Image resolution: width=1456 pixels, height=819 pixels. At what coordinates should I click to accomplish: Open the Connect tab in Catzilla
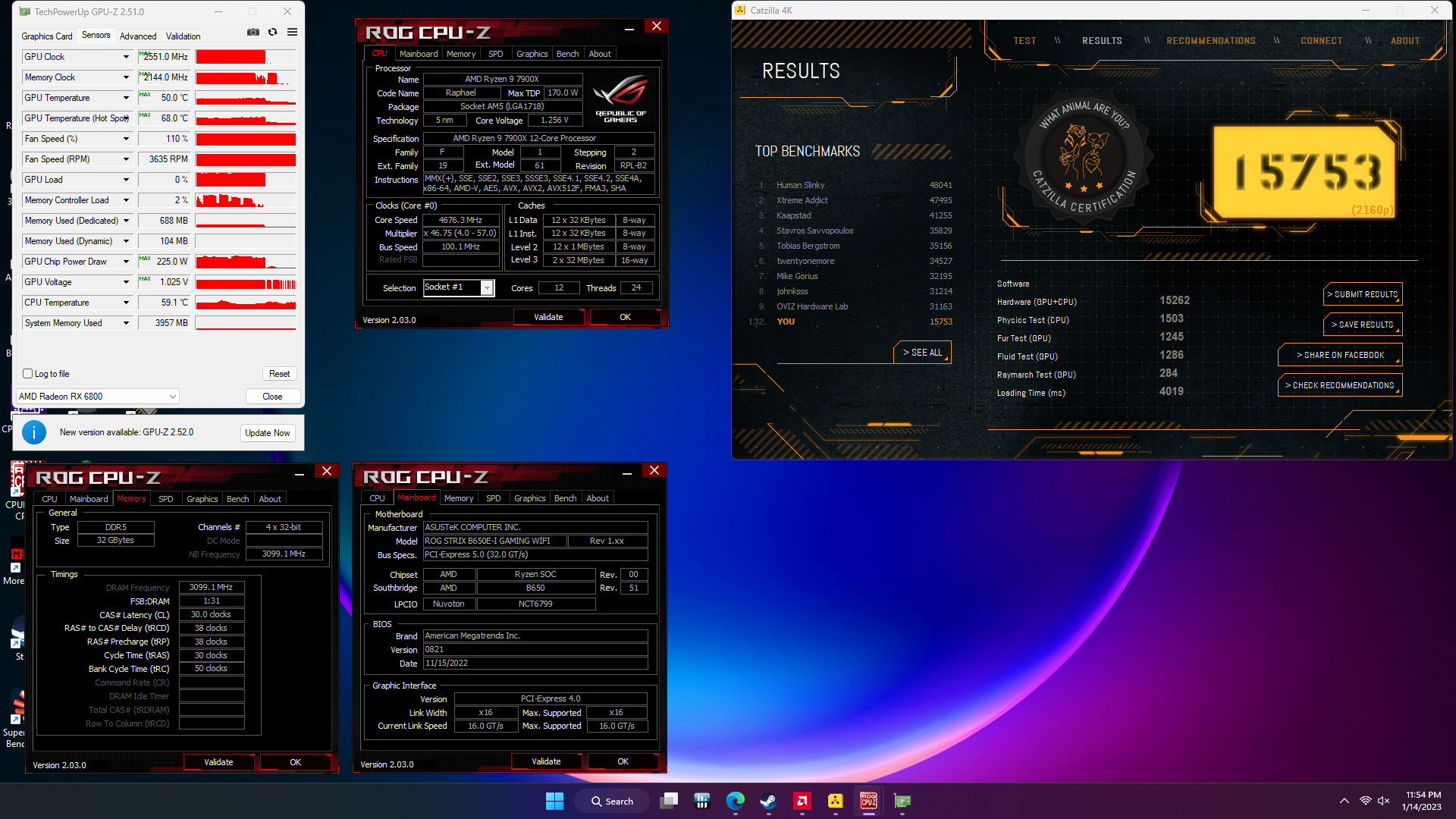pyautogui.click(x=1322, y=41)
